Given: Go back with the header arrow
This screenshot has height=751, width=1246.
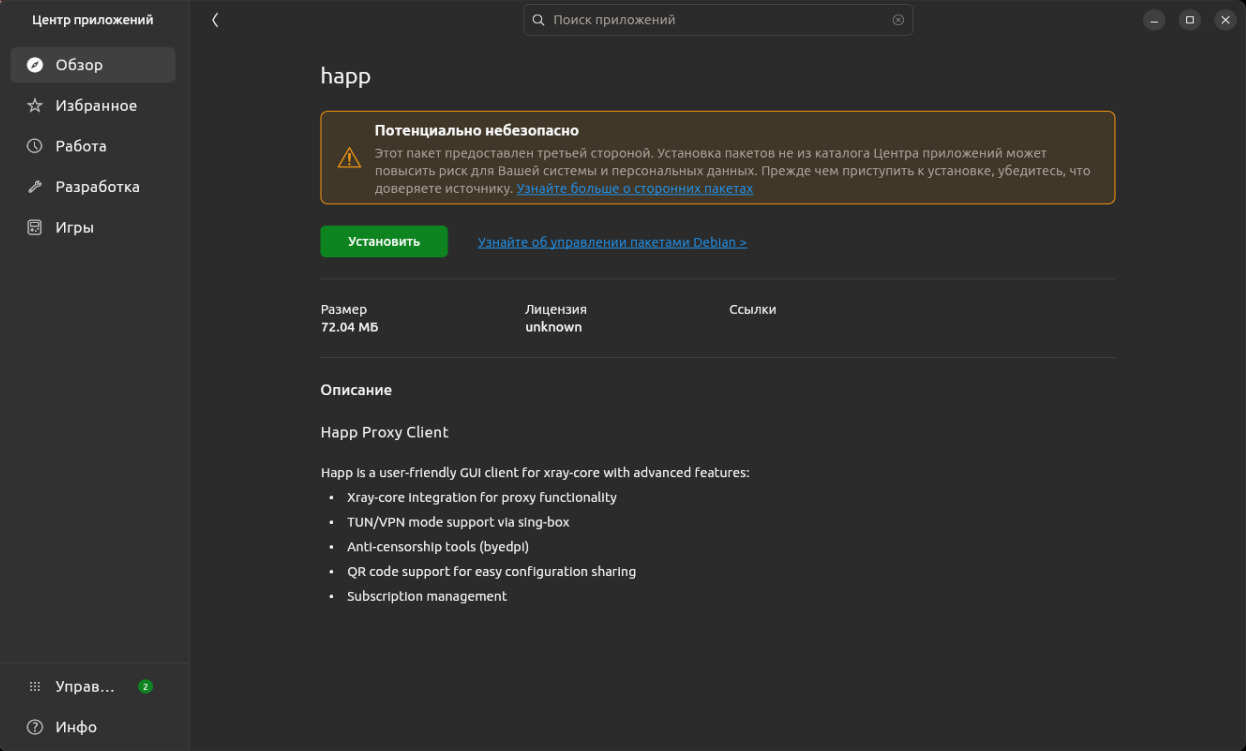Looking at the screenshot, I should point(215,20).
